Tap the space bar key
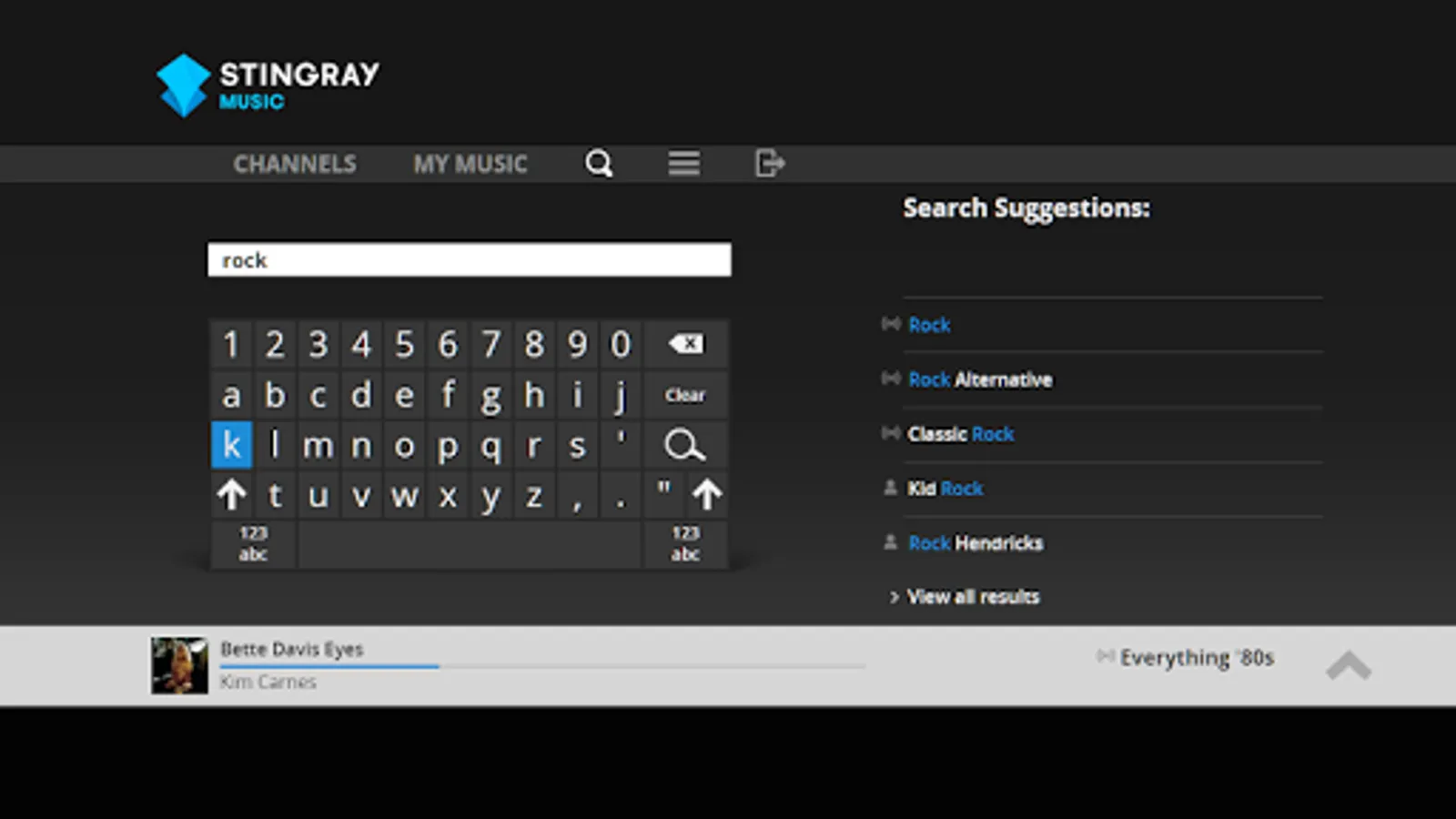The width and height of the screenshot is (1456, 819). pos(470,544)
